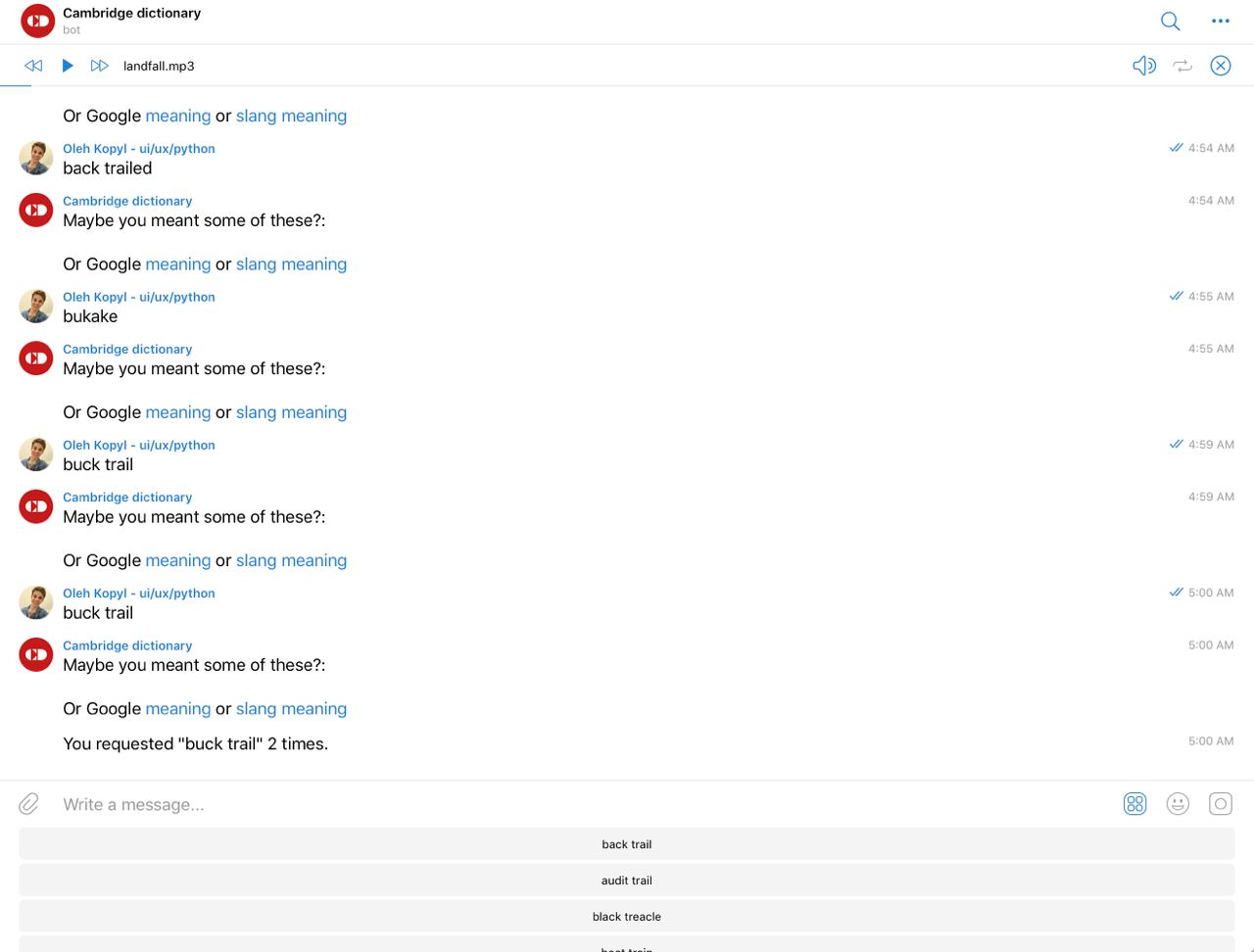The width and height of the screenshot is (1254, 952).
Task: Select "You requested "buck trail" 2 times." message
Action: 196,743
